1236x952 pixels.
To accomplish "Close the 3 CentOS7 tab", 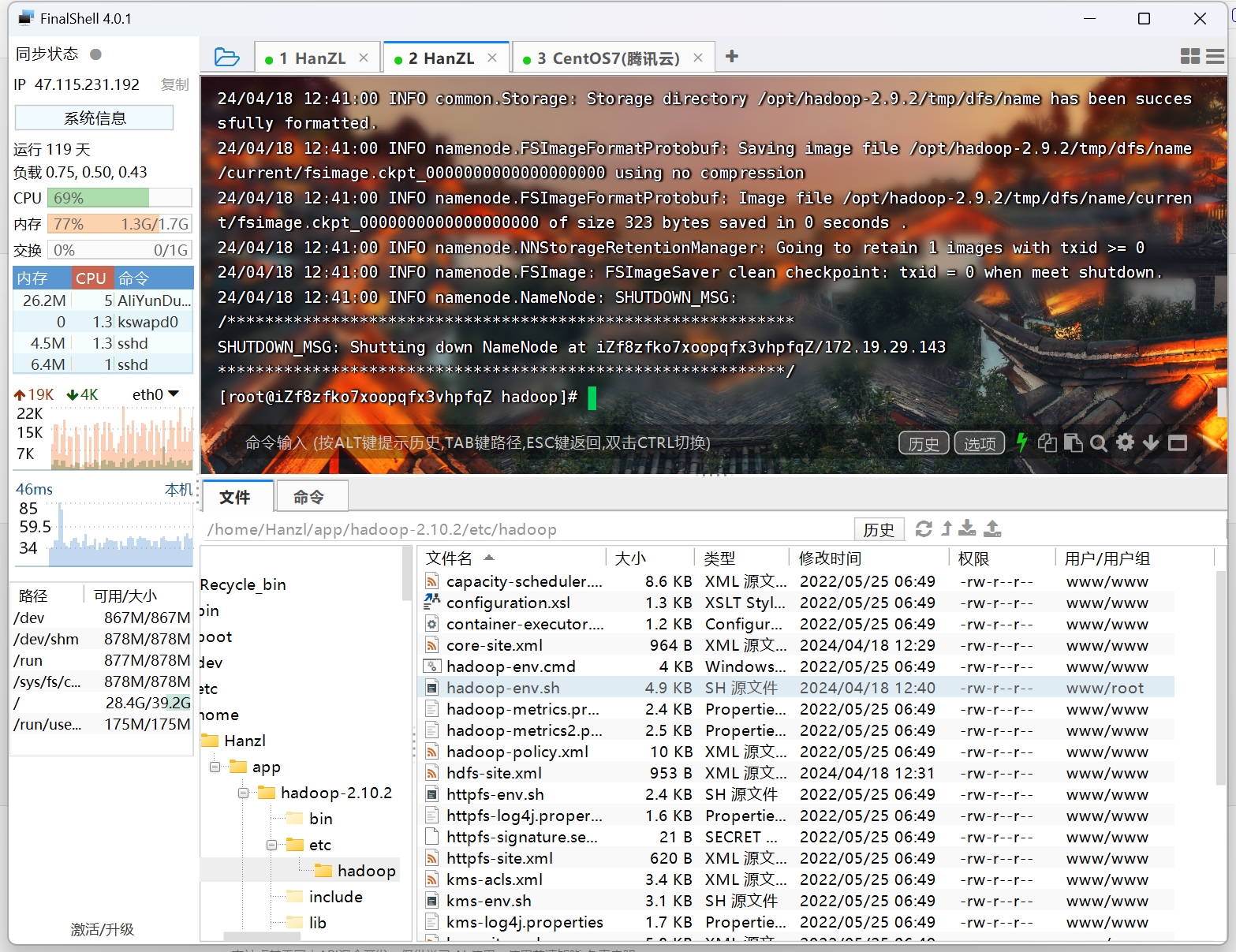I will pyautogui.click(x=698, y=58).
